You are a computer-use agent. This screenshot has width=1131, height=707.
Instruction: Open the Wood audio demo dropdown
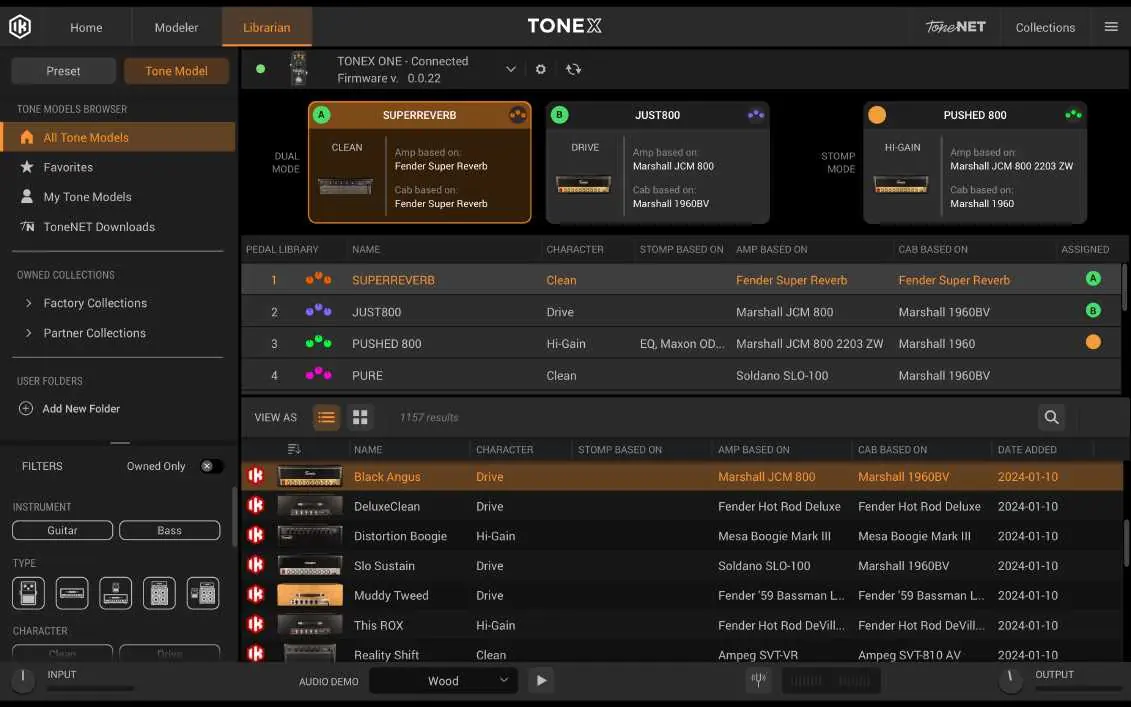click(444, 680)
